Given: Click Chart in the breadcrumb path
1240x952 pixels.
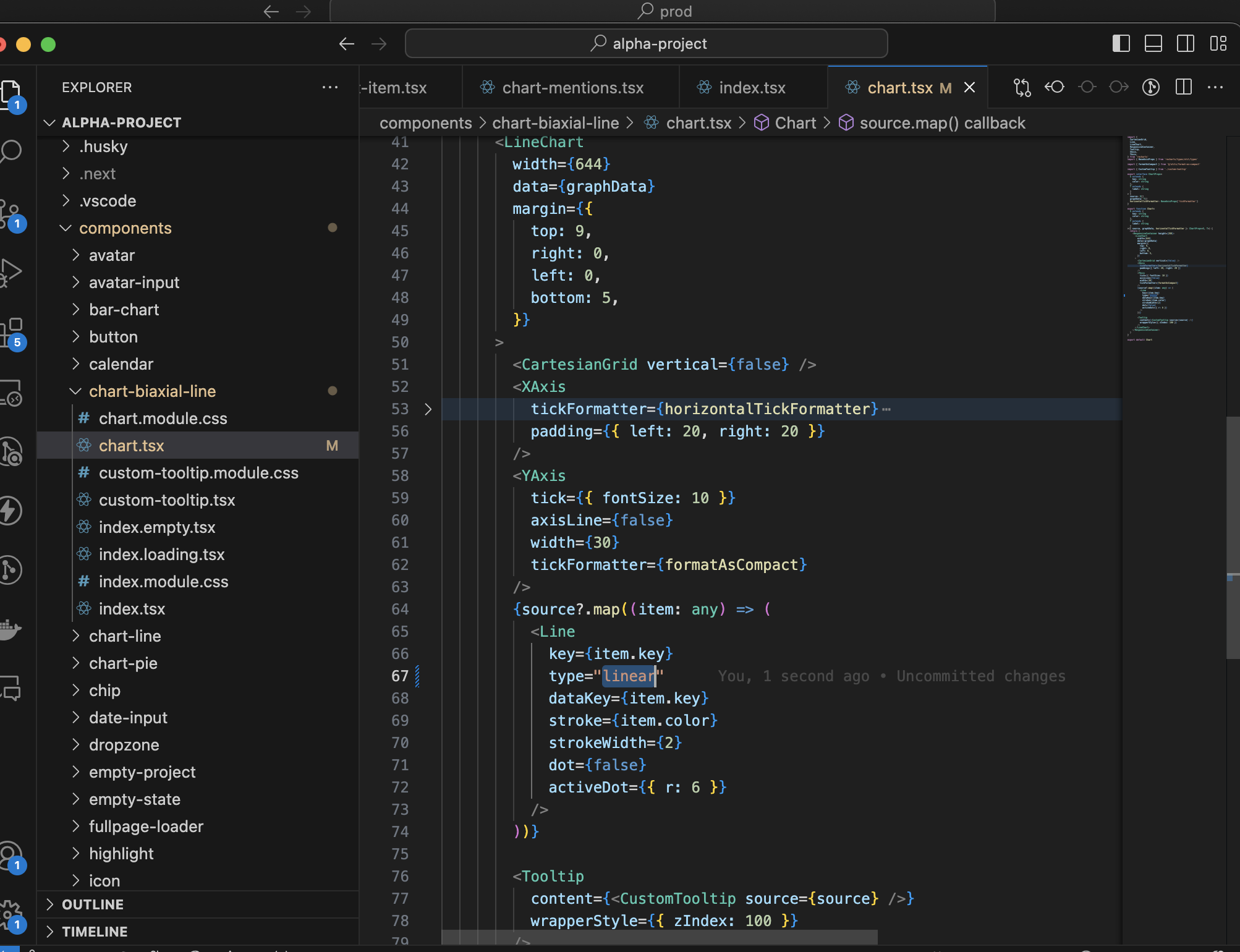Looking at the screenshot, I should click(795, 123).
